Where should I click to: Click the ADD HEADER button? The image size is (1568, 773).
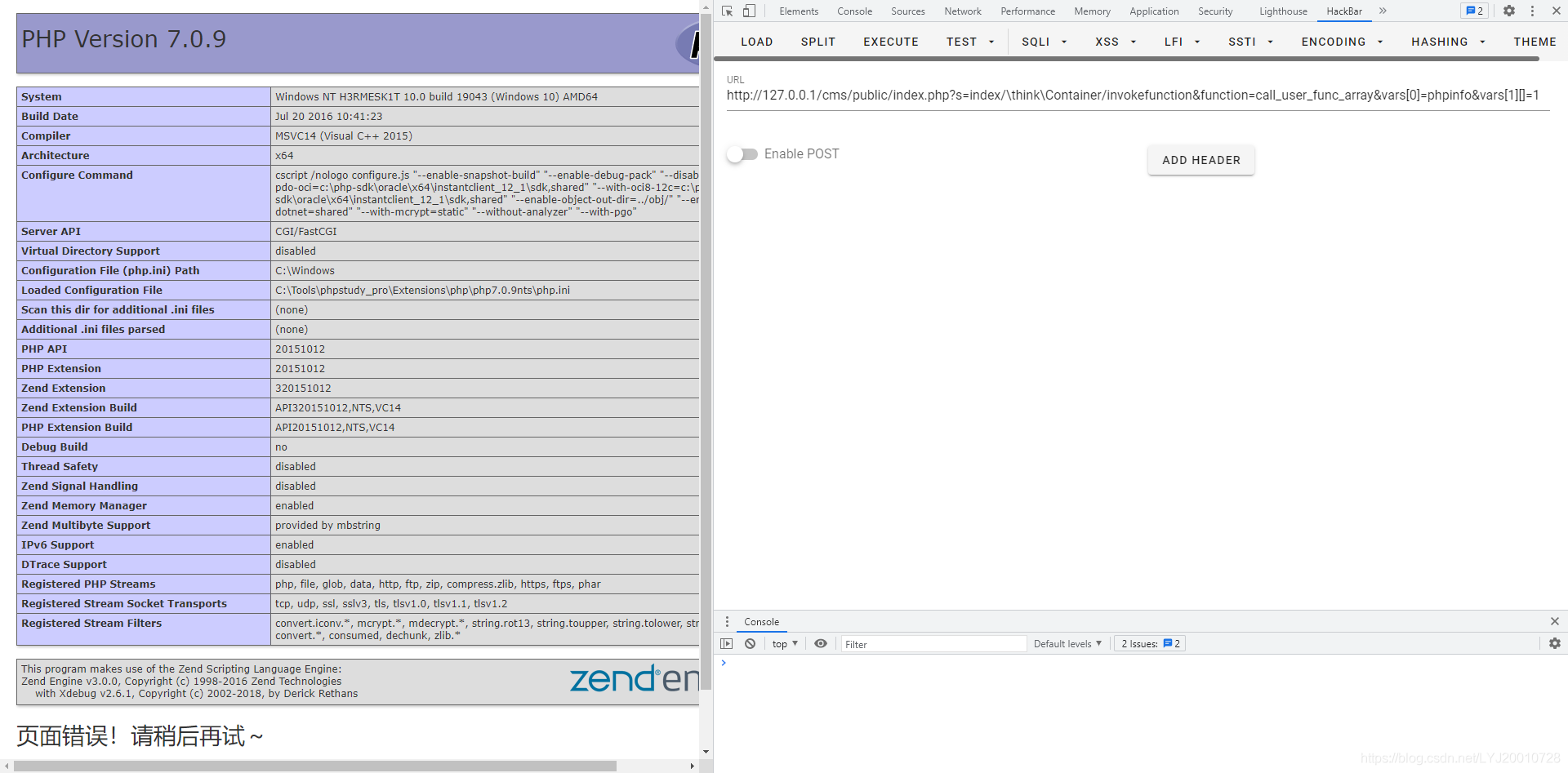1201,160
